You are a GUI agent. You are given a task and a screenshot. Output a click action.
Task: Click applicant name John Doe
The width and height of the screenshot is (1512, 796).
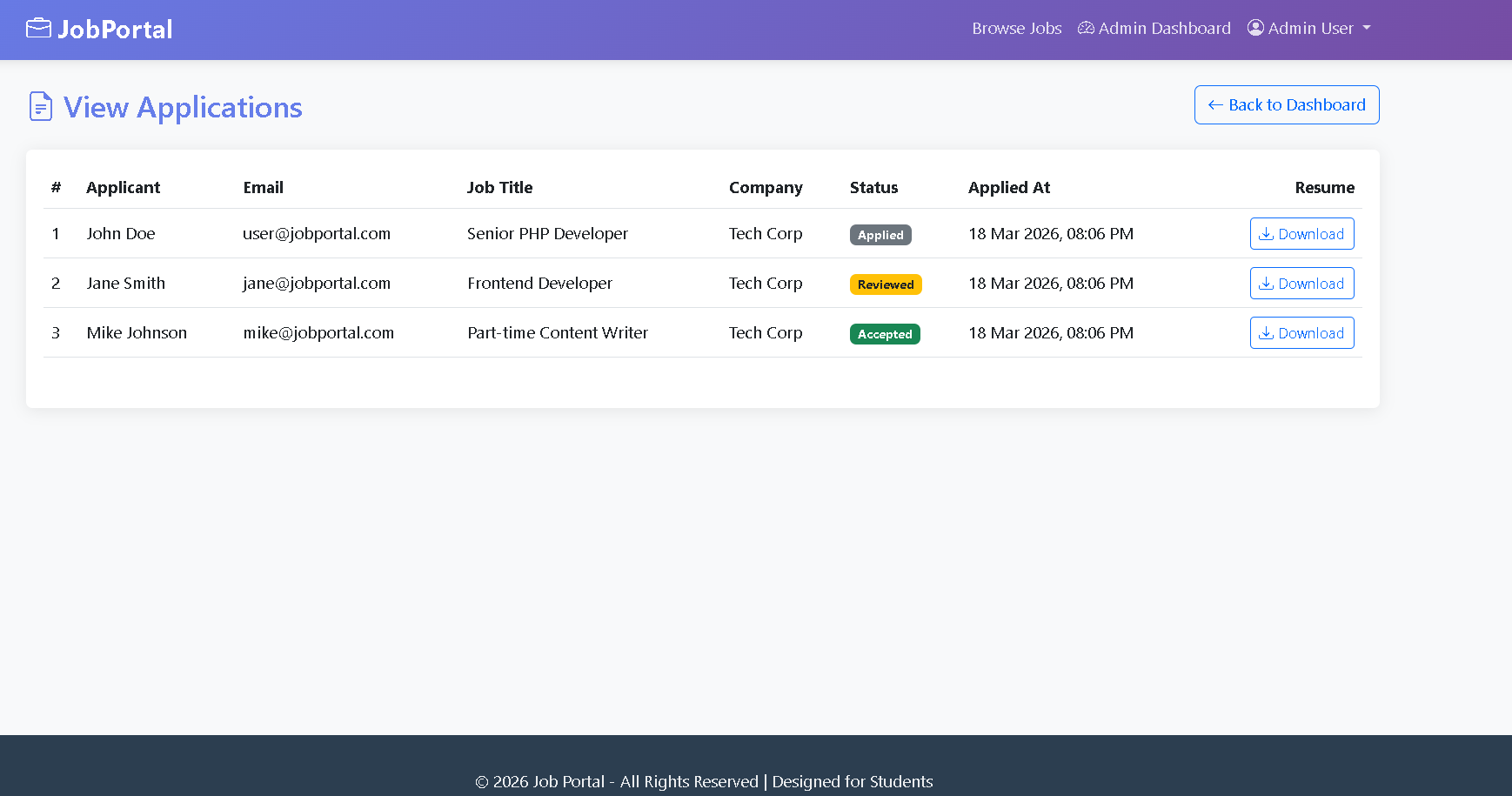pyautogui.click(x=121, y=234)
